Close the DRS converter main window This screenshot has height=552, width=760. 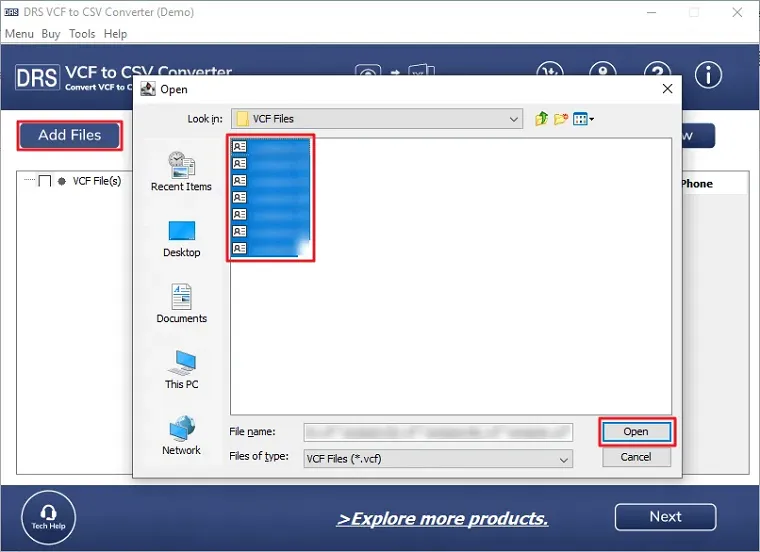click(737, 13)
